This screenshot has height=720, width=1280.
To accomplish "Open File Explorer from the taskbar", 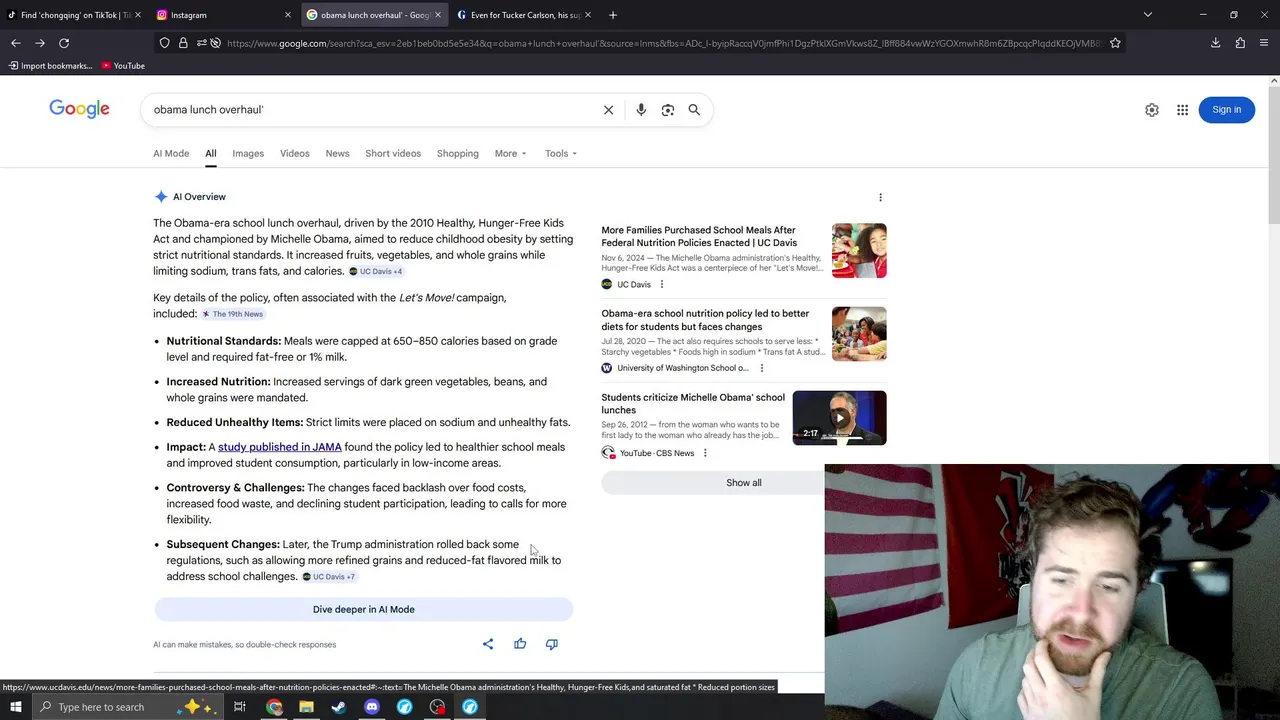I will (307, 707).
